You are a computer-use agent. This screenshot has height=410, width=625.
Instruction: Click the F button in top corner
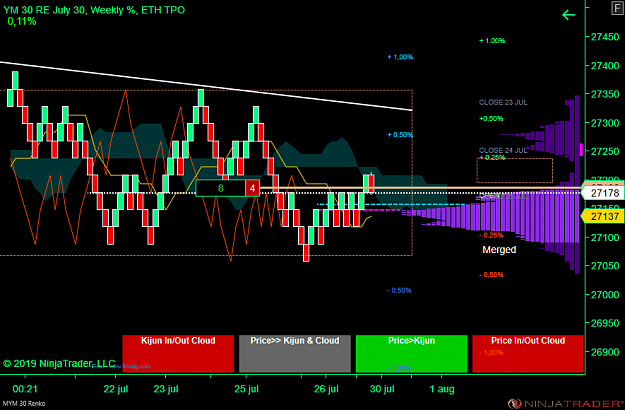coord(618,8)
